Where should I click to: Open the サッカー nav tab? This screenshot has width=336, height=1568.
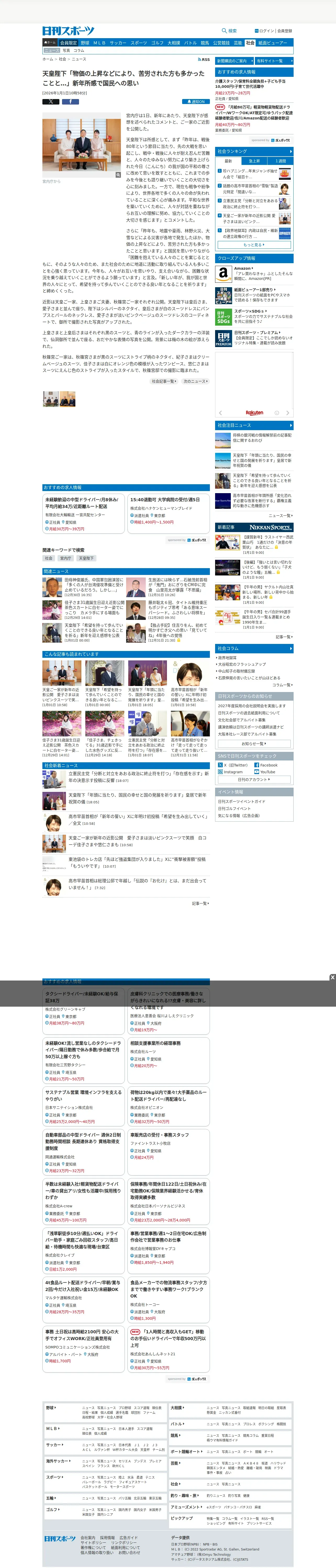(118, 43)
